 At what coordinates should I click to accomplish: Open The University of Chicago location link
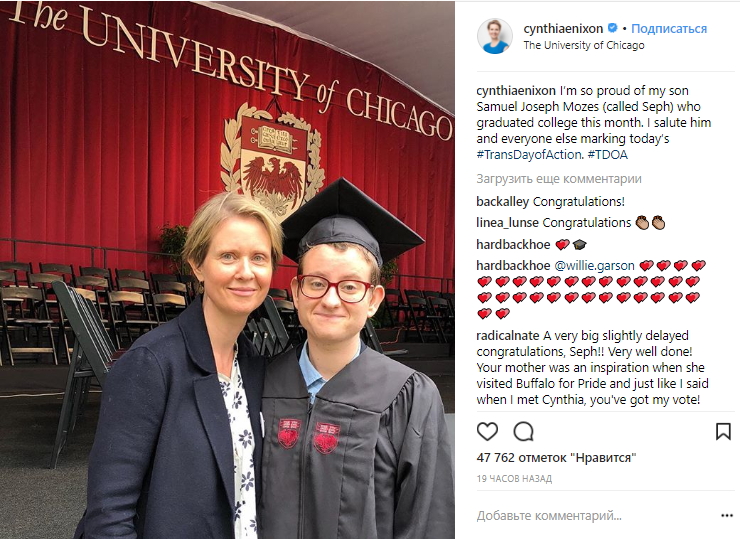click(584, 45)
